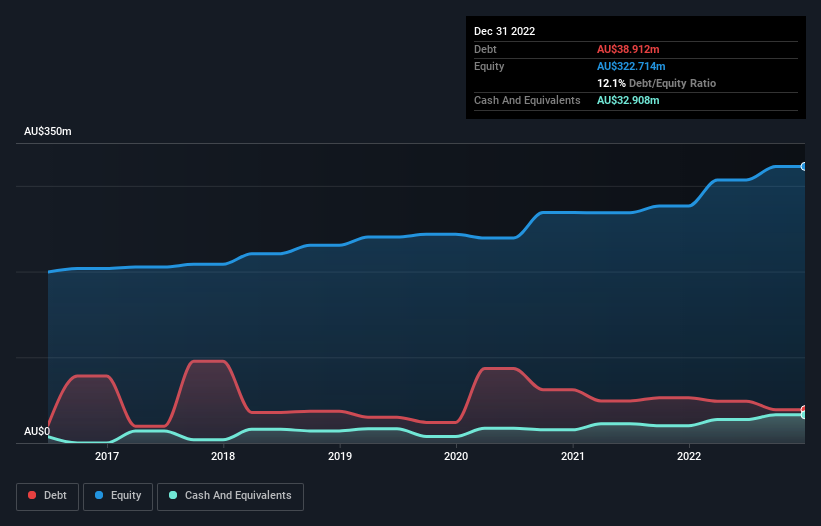The height and width of the screenshot is (526, 821).
Task: Select the Cash endpoint marker on chart
Action: (804, 415)
